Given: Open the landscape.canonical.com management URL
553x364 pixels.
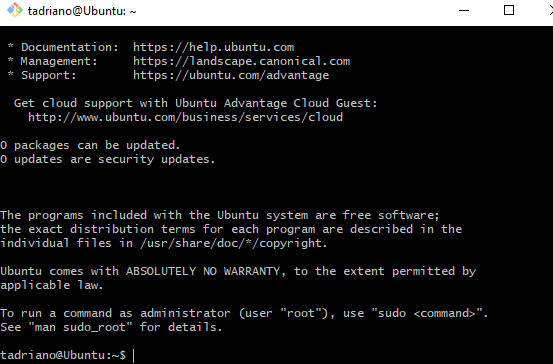Looking at the screenshot, I should pyautogui.click(x=242, y=61).
